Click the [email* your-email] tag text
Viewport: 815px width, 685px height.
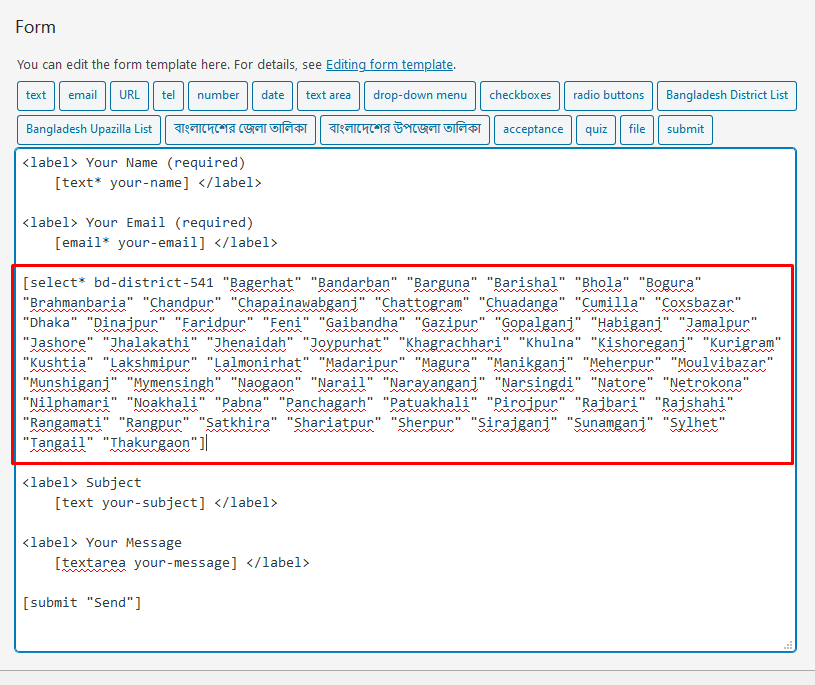130,243
